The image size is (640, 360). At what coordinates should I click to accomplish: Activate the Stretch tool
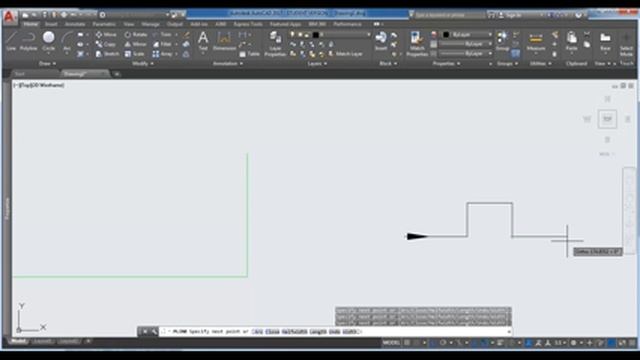(x=107, y=54)
